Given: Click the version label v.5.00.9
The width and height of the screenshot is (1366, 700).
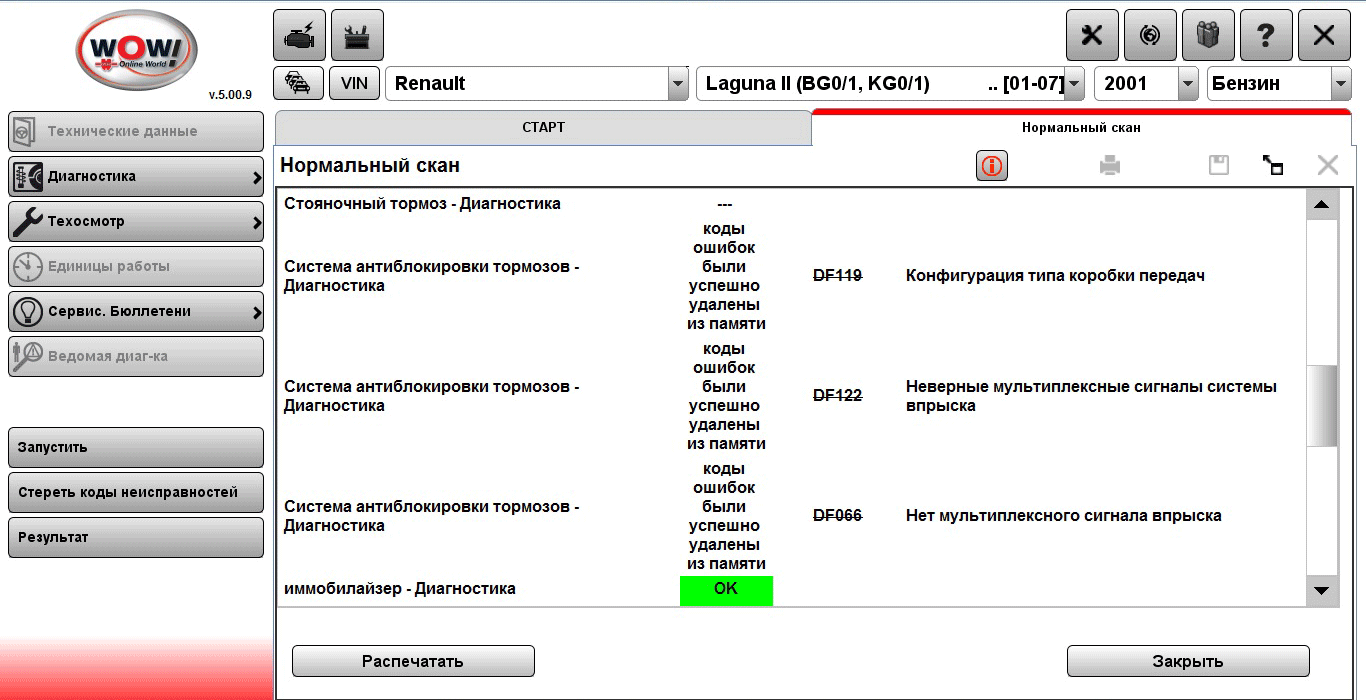Looking at the screenshot, I should [x=230, y=95].
